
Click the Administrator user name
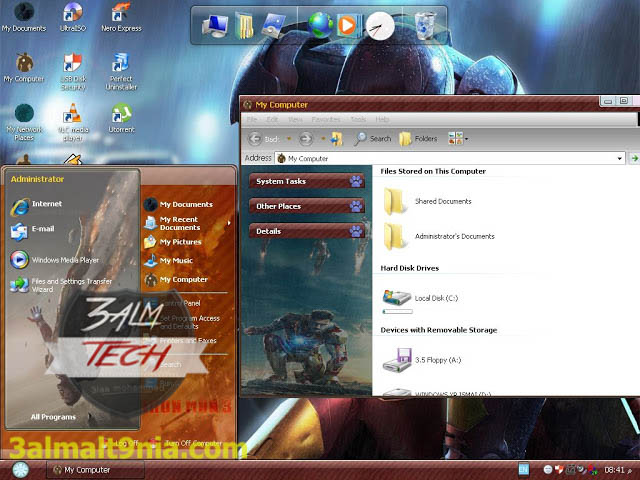pos(37,179)
